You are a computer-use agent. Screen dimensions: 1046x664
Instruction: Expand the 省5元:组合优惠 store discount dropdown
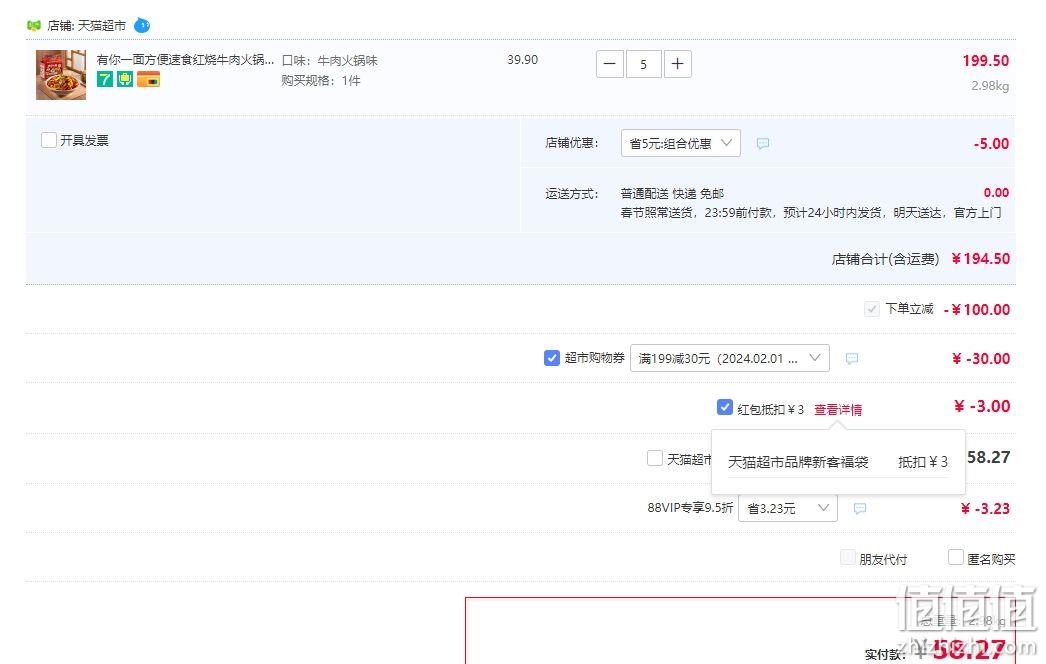coord(680,143)
